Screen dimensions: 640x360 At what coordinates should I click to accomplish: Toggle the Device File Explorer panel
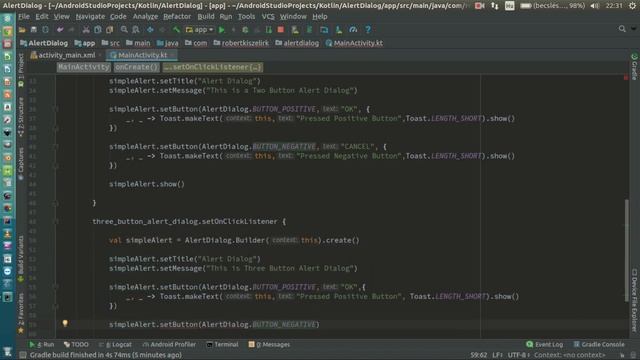pos(634,299)
